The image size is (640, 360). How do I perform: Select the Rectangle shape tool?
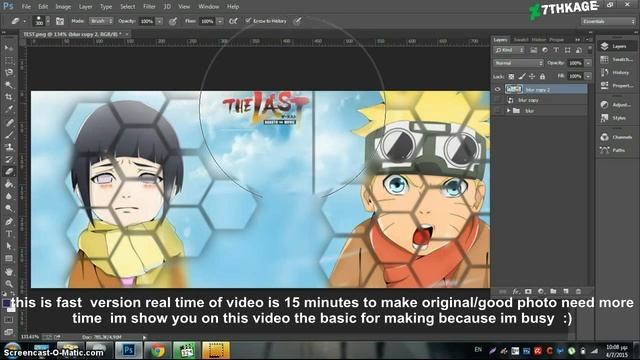pos(9,258)
